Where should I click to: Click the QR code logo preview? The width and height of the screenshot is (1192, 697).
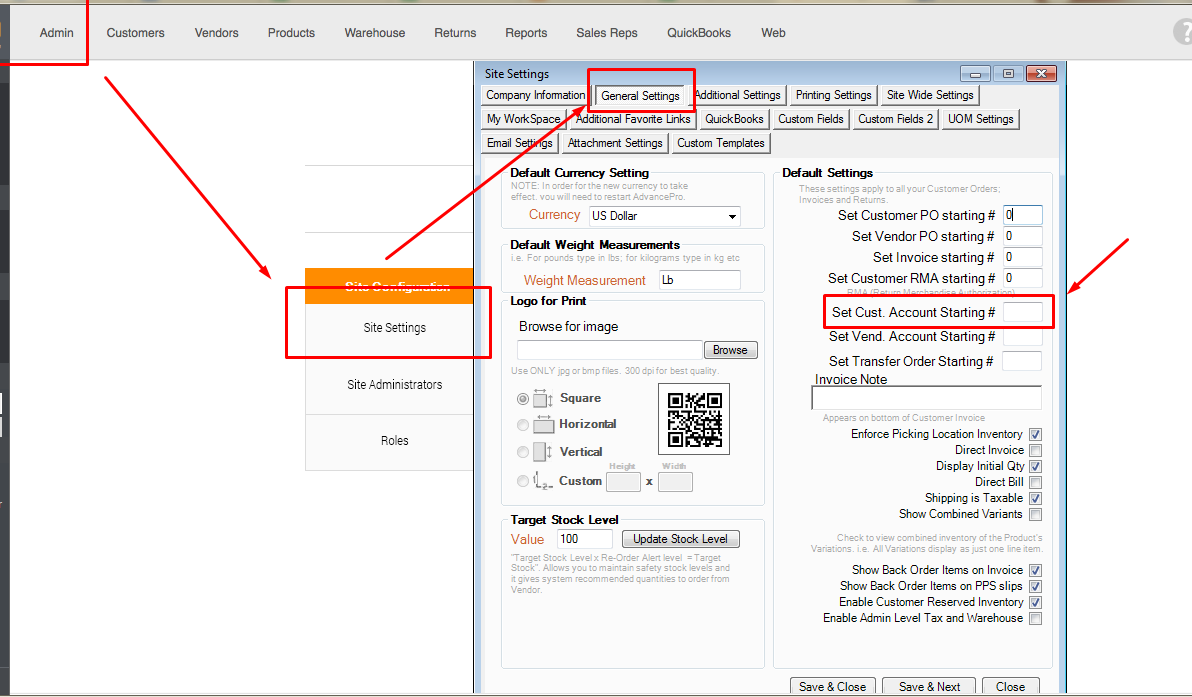(x=694, y=419)
